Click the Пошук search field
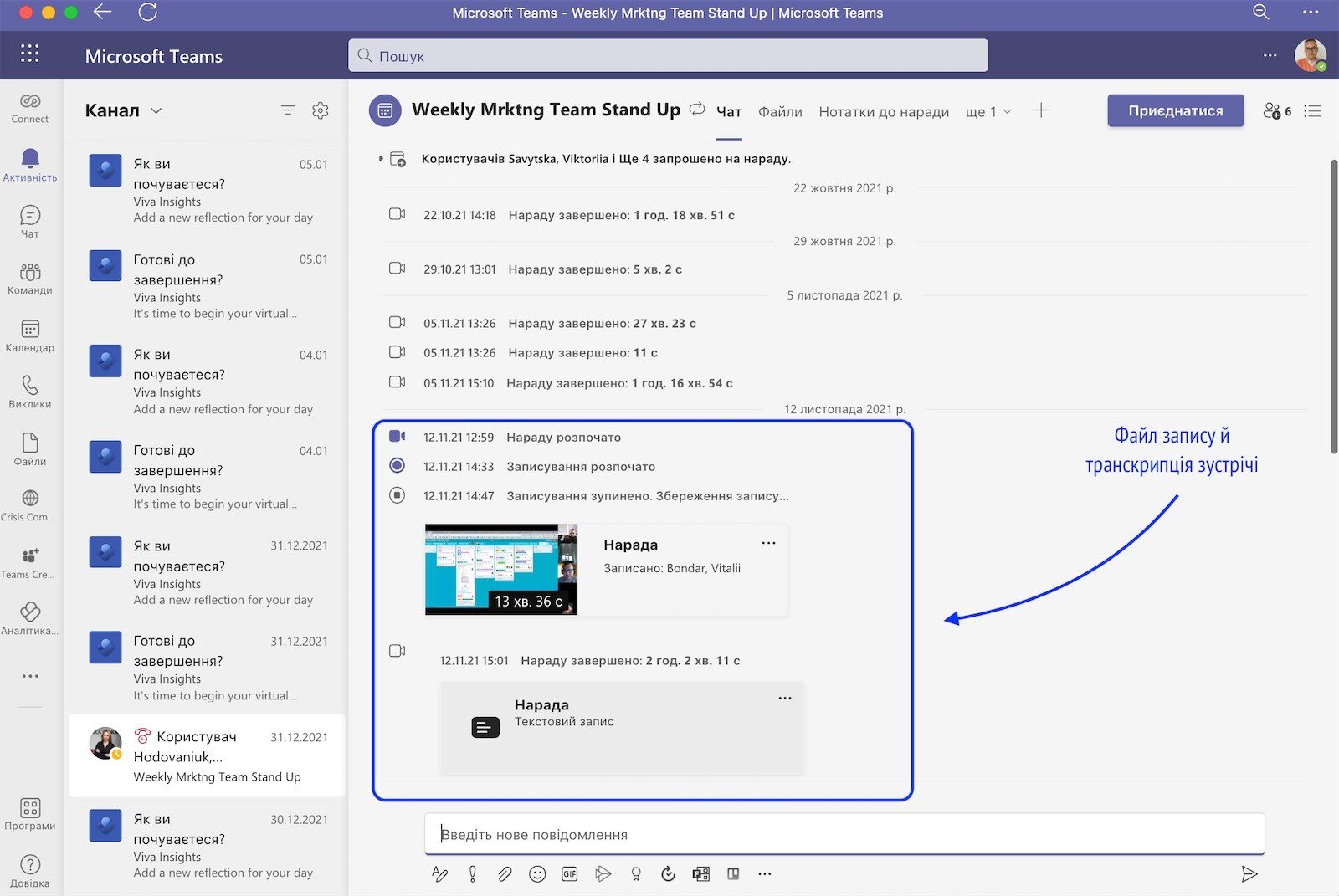This screenshot has height=896, width=1339. 668,55
